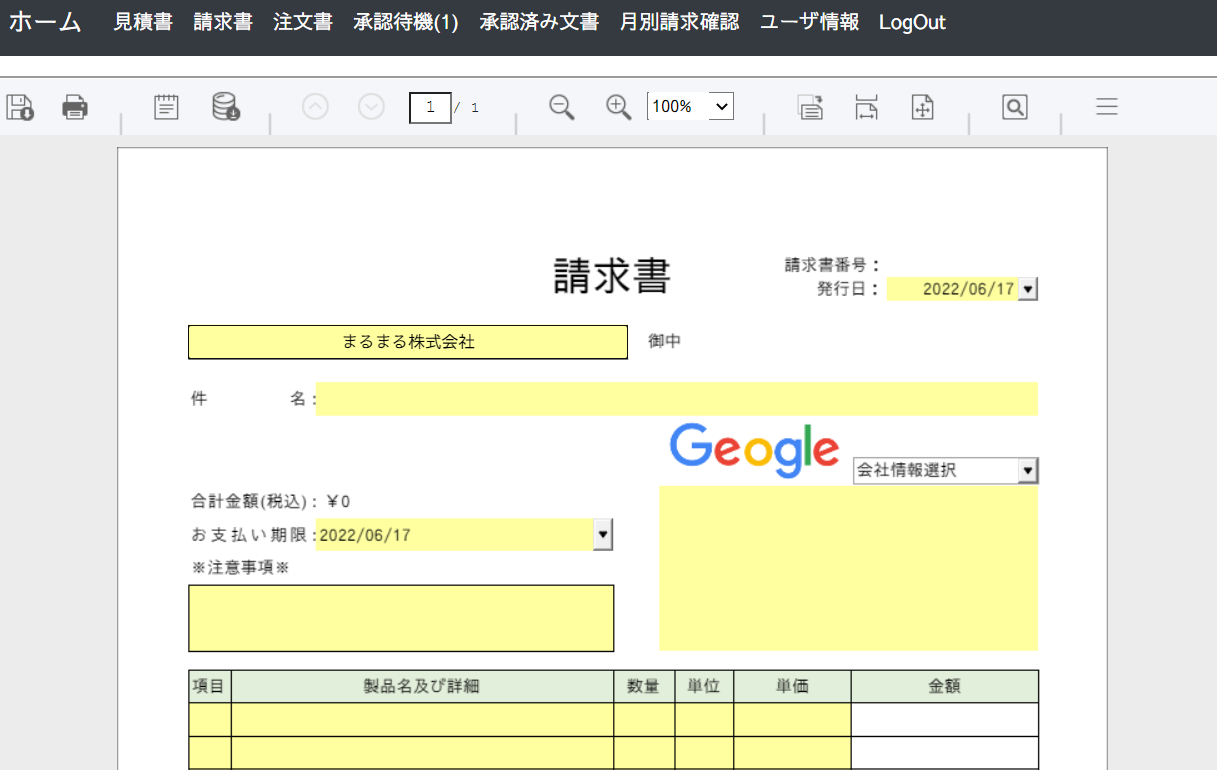This screenshot has width=1217, height=770.
Task: Click the 単位 column header
Action: [705, 686]
